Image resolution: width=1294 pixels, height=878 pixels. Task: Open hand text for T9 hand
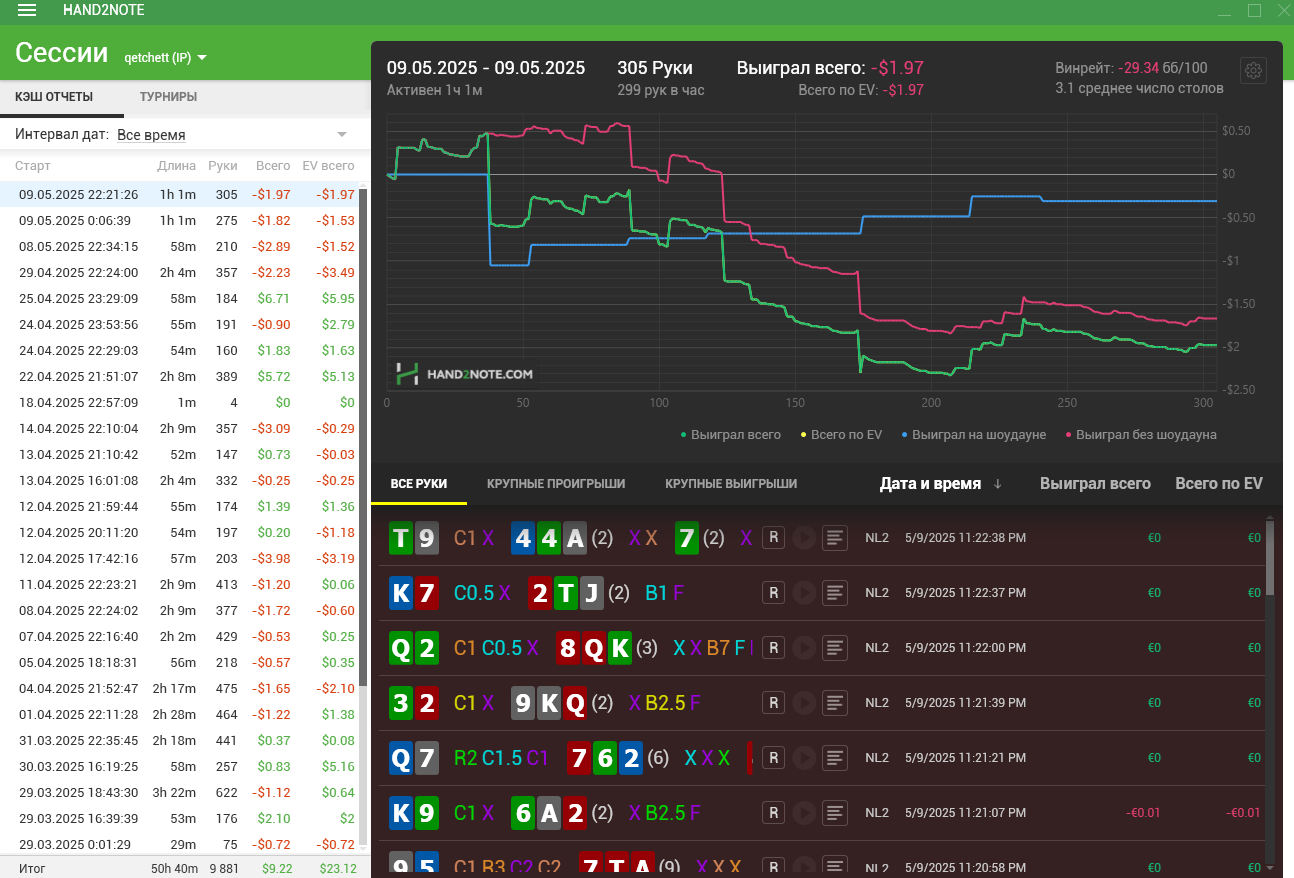click(x=835, y=538)
